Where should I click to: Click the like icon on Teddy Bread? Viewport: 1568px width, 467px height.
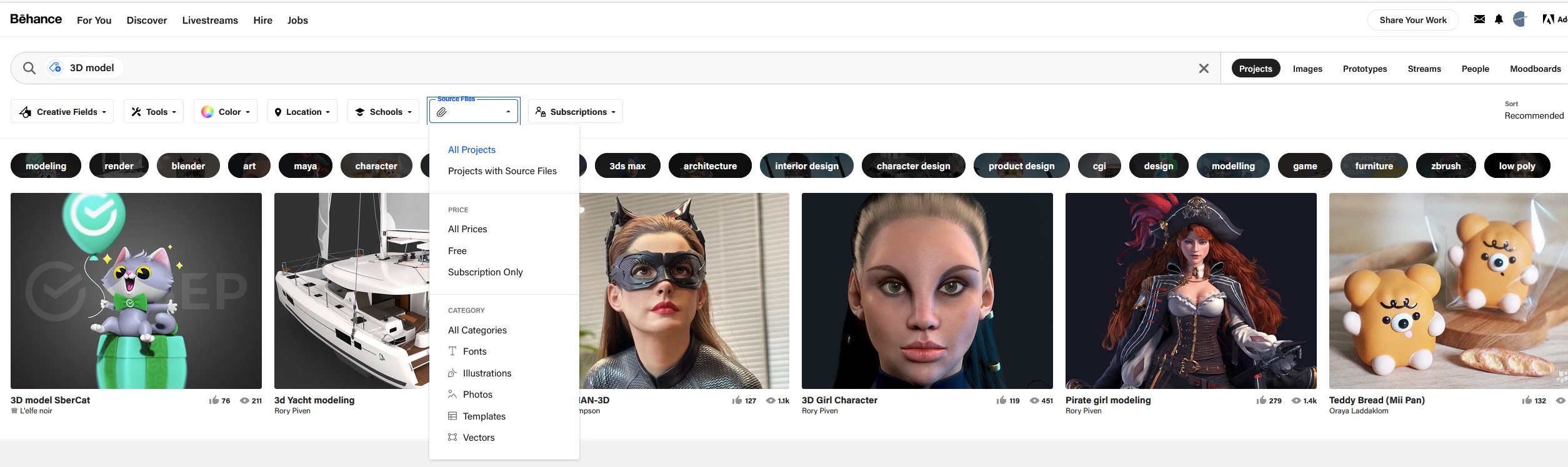point(1527,400)
